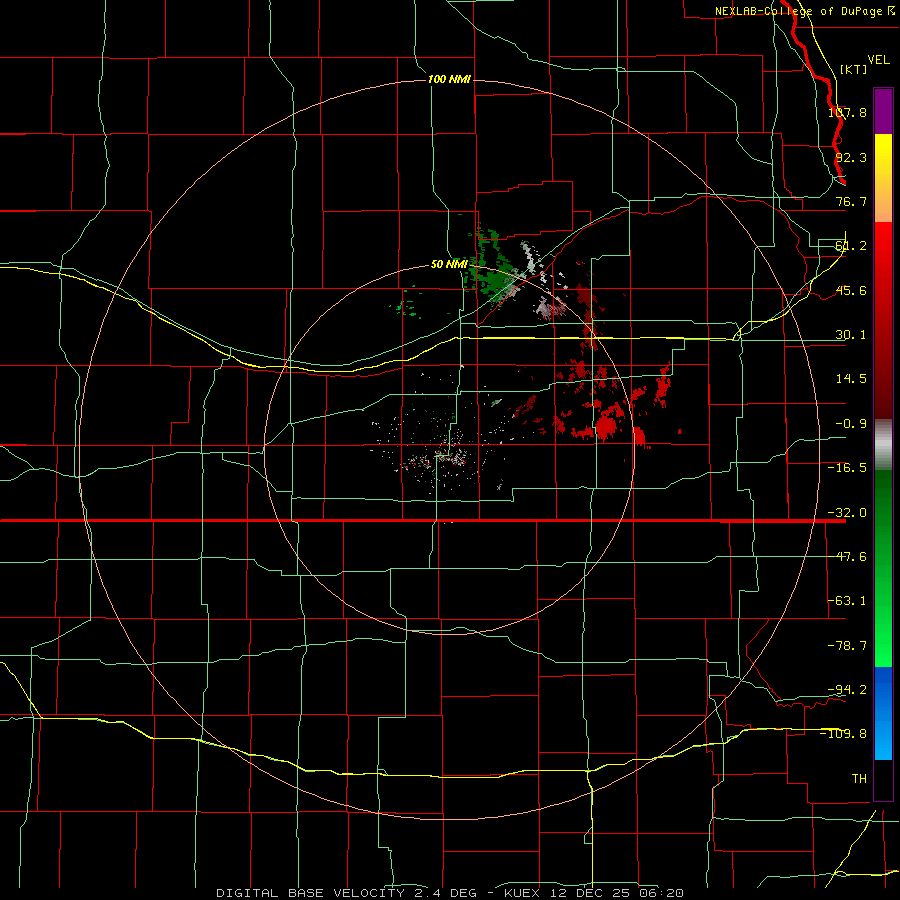Click the 100 NMI range ring label
Screen dimensions: 900x900
(449, 79)
